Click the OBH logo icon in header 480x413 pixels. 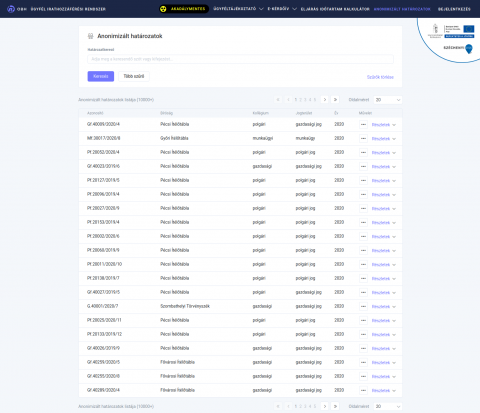pos(11,9)
